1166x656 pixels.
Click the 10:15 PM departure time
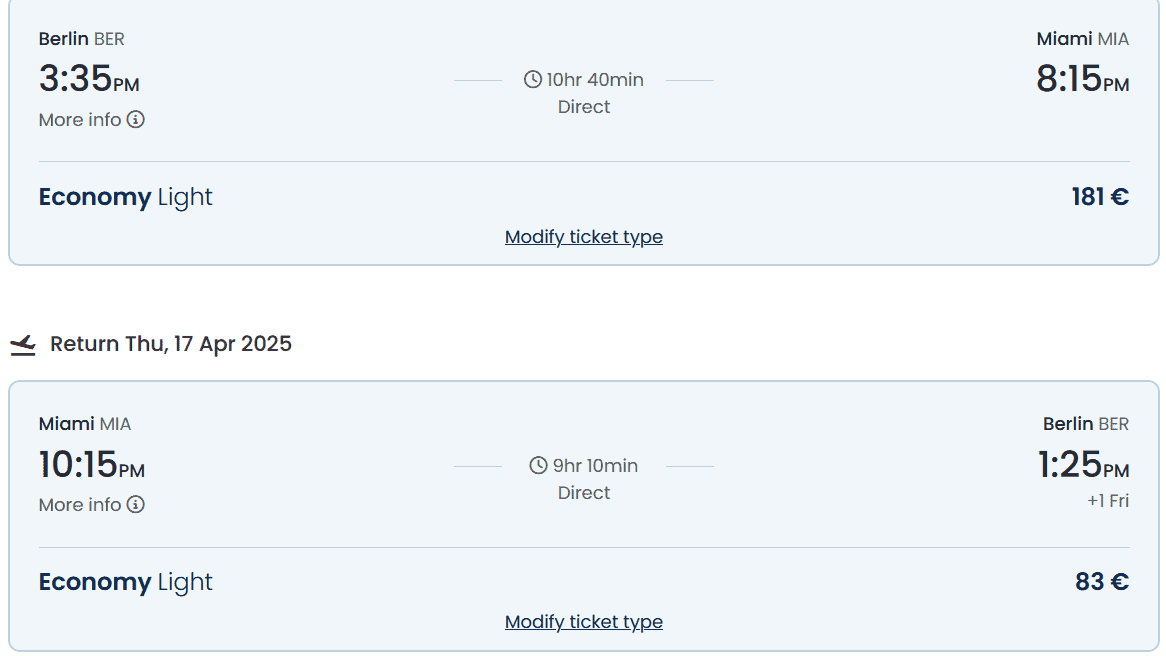pos(92,465)
